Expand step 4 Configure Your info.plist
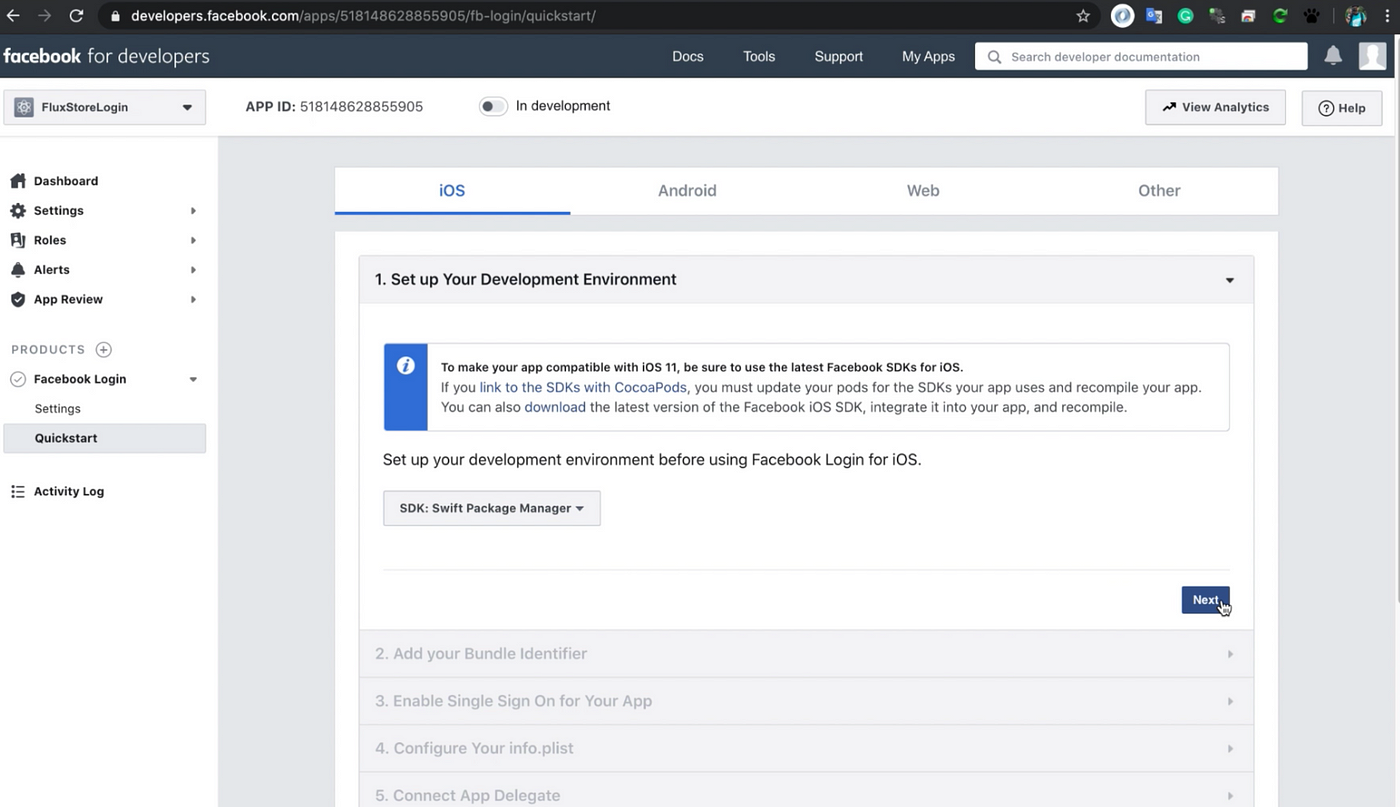This screenshot has height=807, width=1400. [x=806, y=748]
